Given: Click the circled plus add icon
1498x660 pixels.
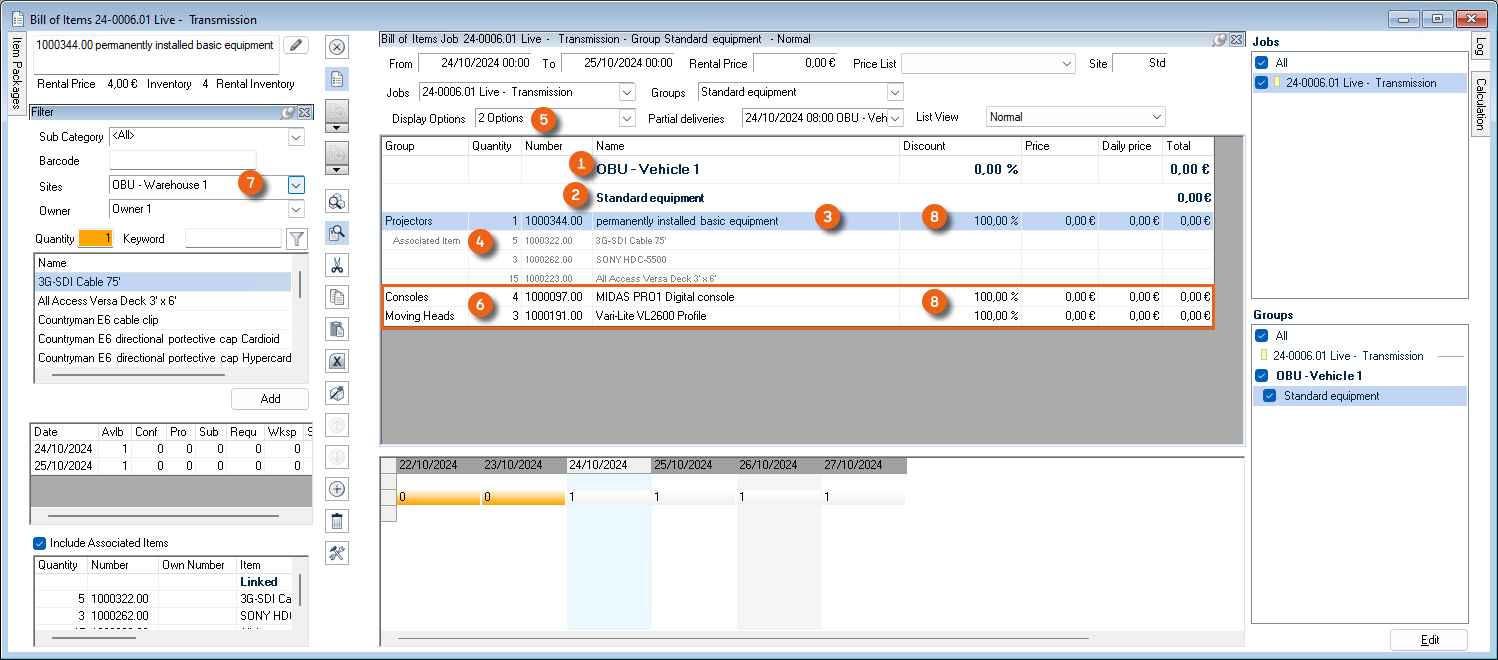Looking at the screenshot, I should tap(337, 489).
